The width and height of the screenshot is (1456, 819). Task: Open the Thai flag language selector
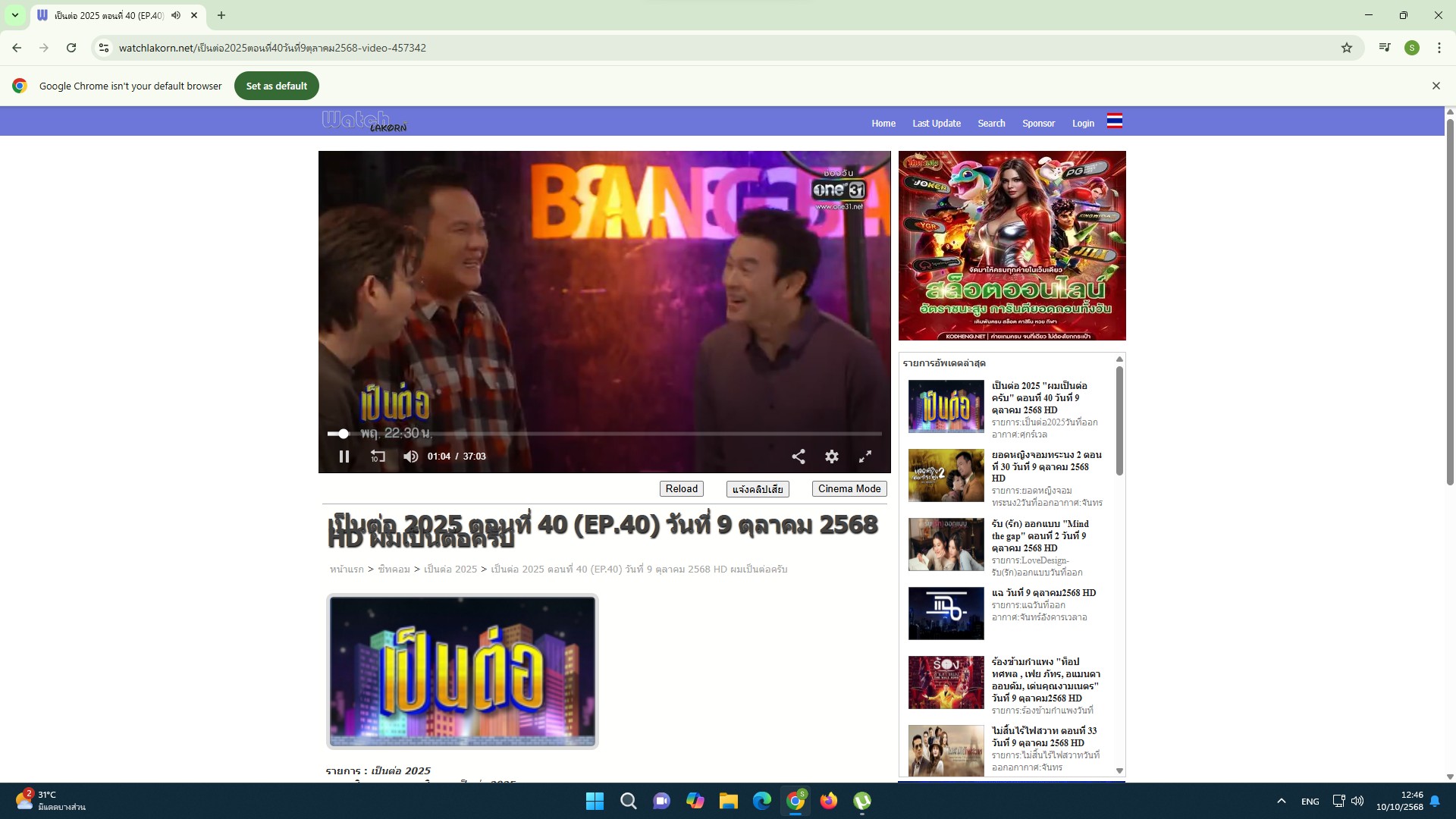pyautogui.click(x=1114, y=121)
